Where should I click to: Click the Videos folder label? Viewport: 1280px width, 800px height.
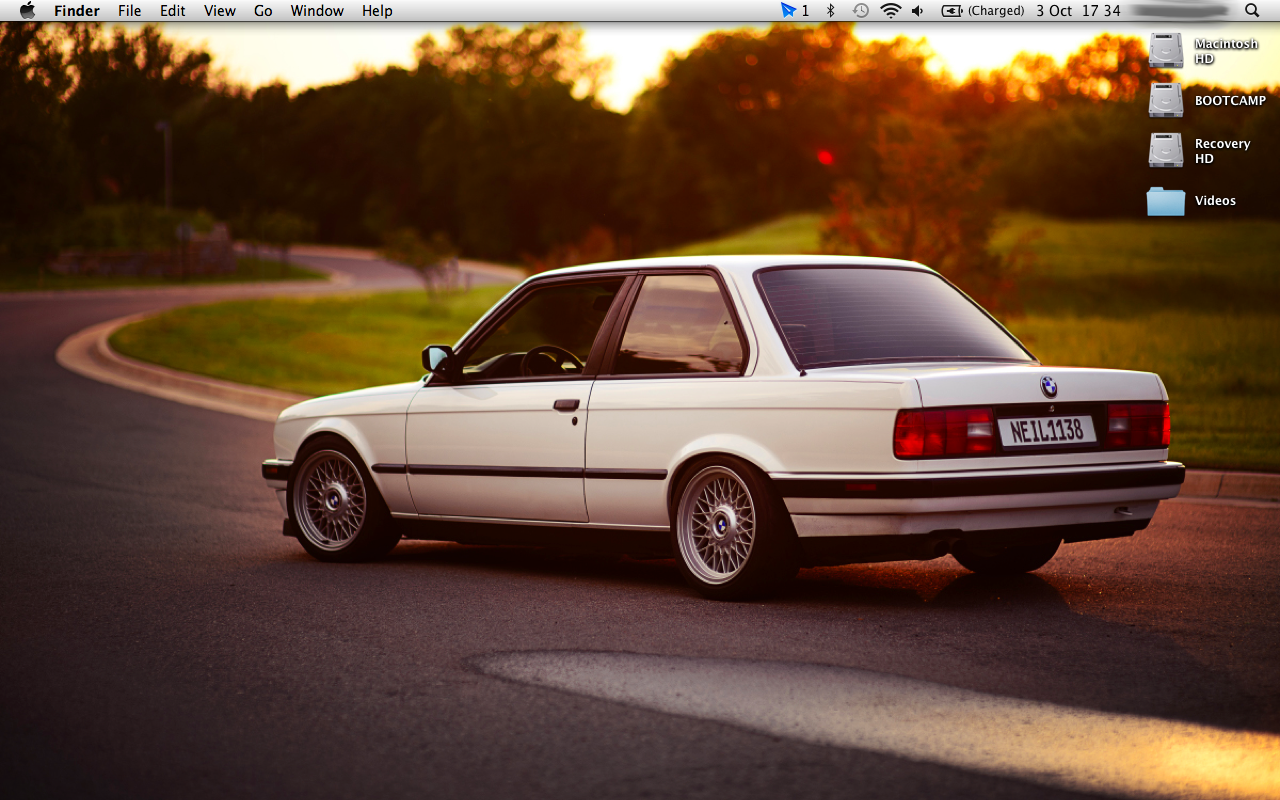click(x=1215, y=200)
